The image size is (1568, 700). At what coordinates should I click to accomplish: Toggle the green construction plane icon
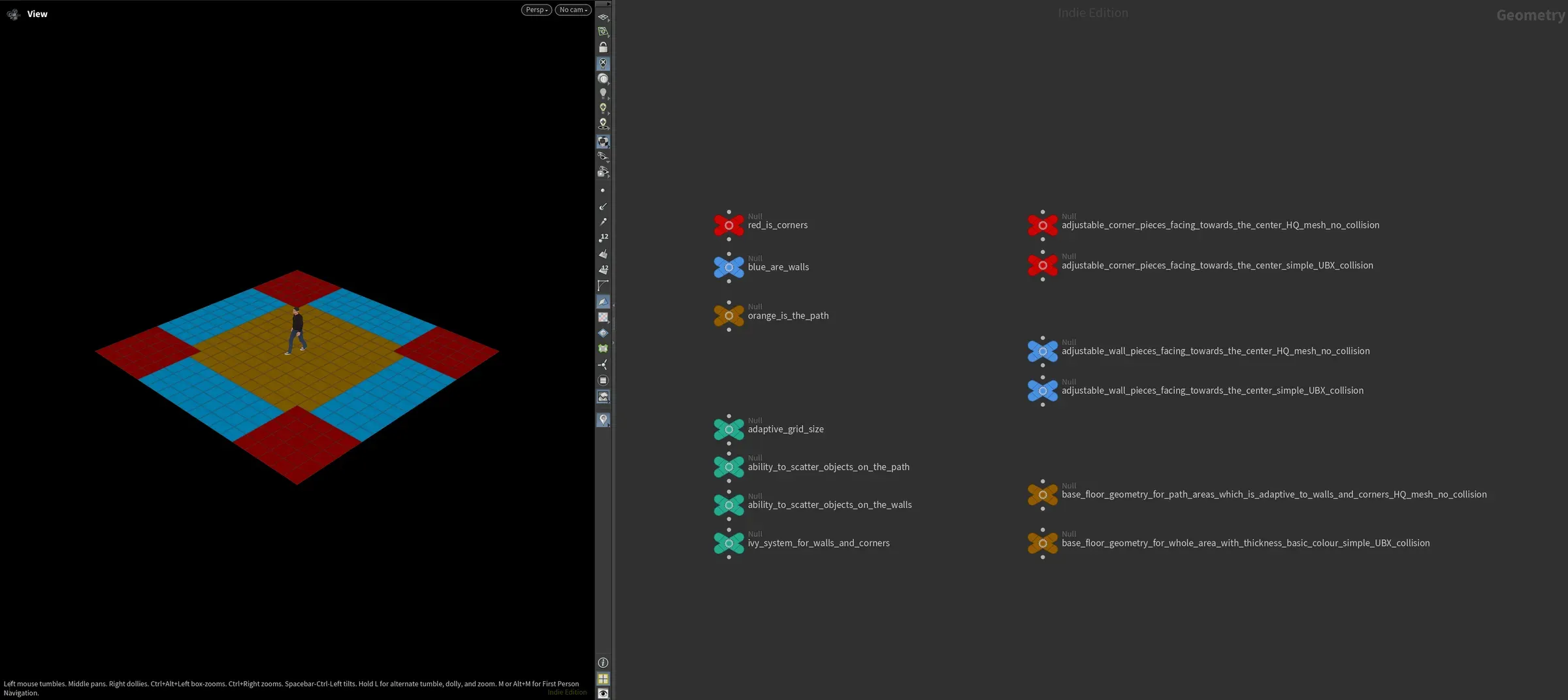click(x=603, y=31)
